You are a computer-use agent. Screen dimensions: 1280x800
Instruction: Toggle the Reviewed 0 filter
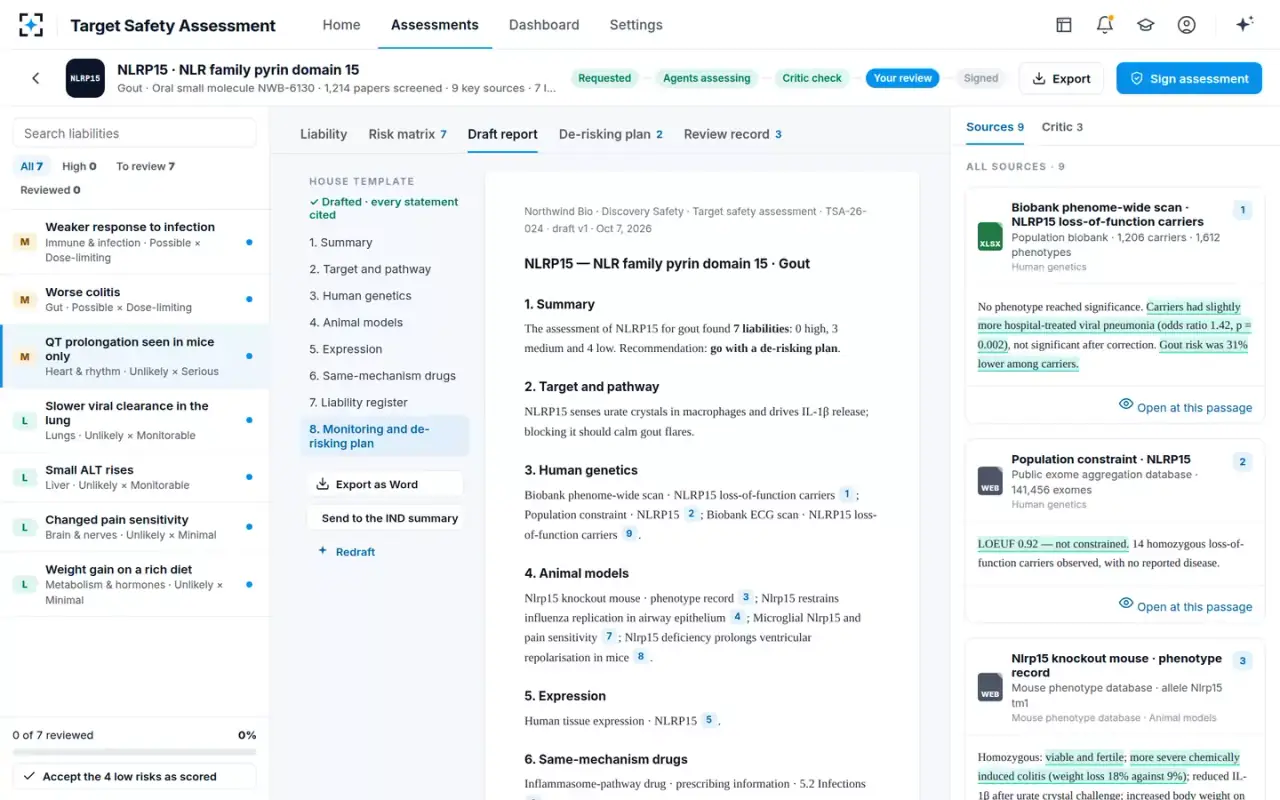(50, 190)
